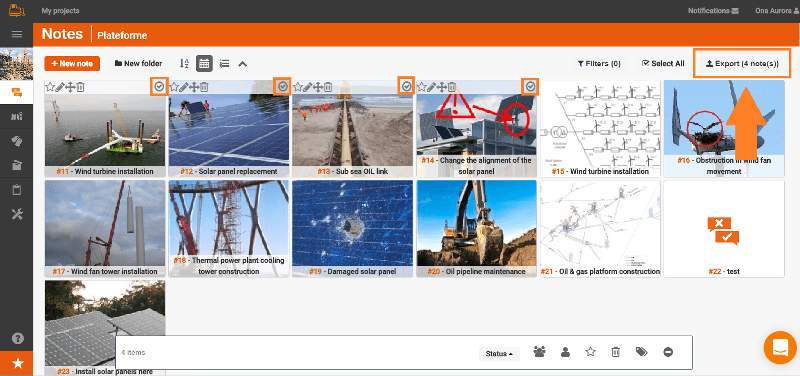Open note #20 Oil pipeline maintenance
This screenshot has height=376, width=800.
click(477, 228)
